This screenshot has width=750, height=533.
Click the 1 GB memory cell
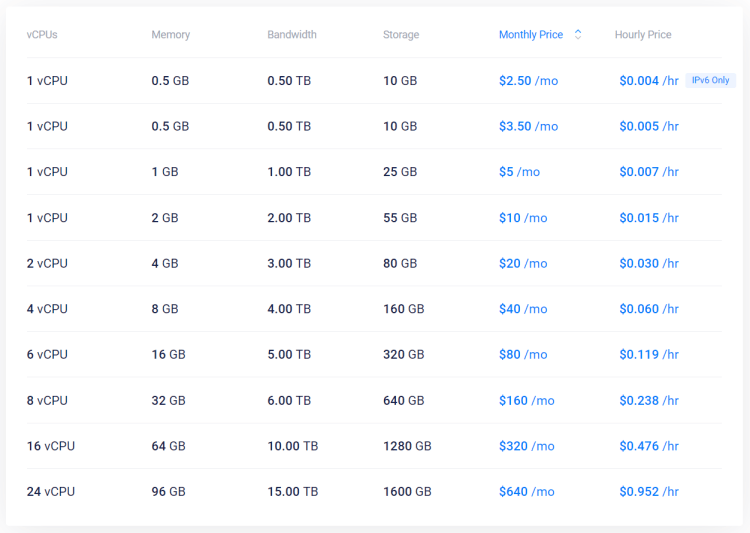(x=165, y=172)
